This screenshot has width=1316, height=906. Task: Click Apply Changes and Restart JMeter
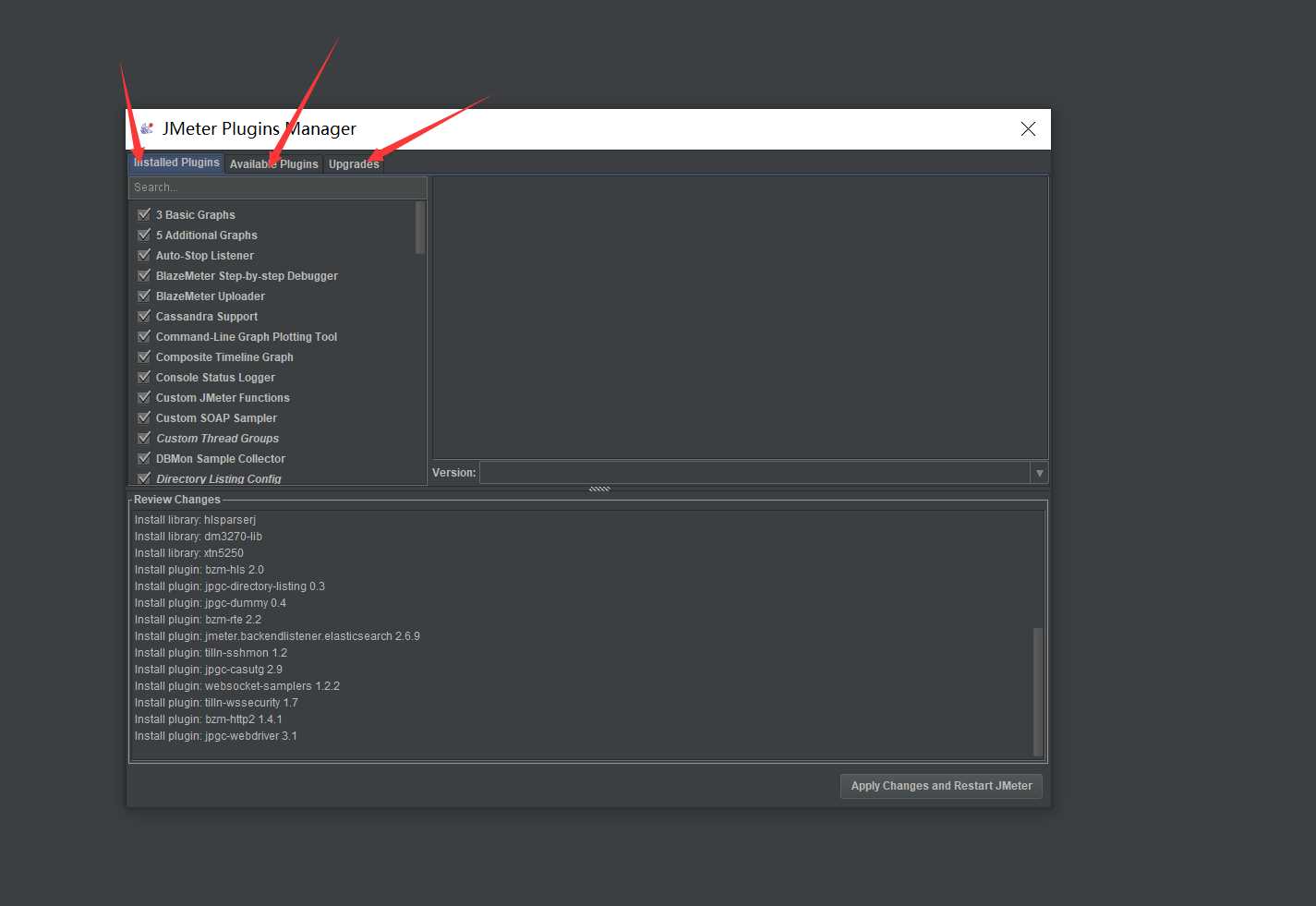click(x=941, y=786)
